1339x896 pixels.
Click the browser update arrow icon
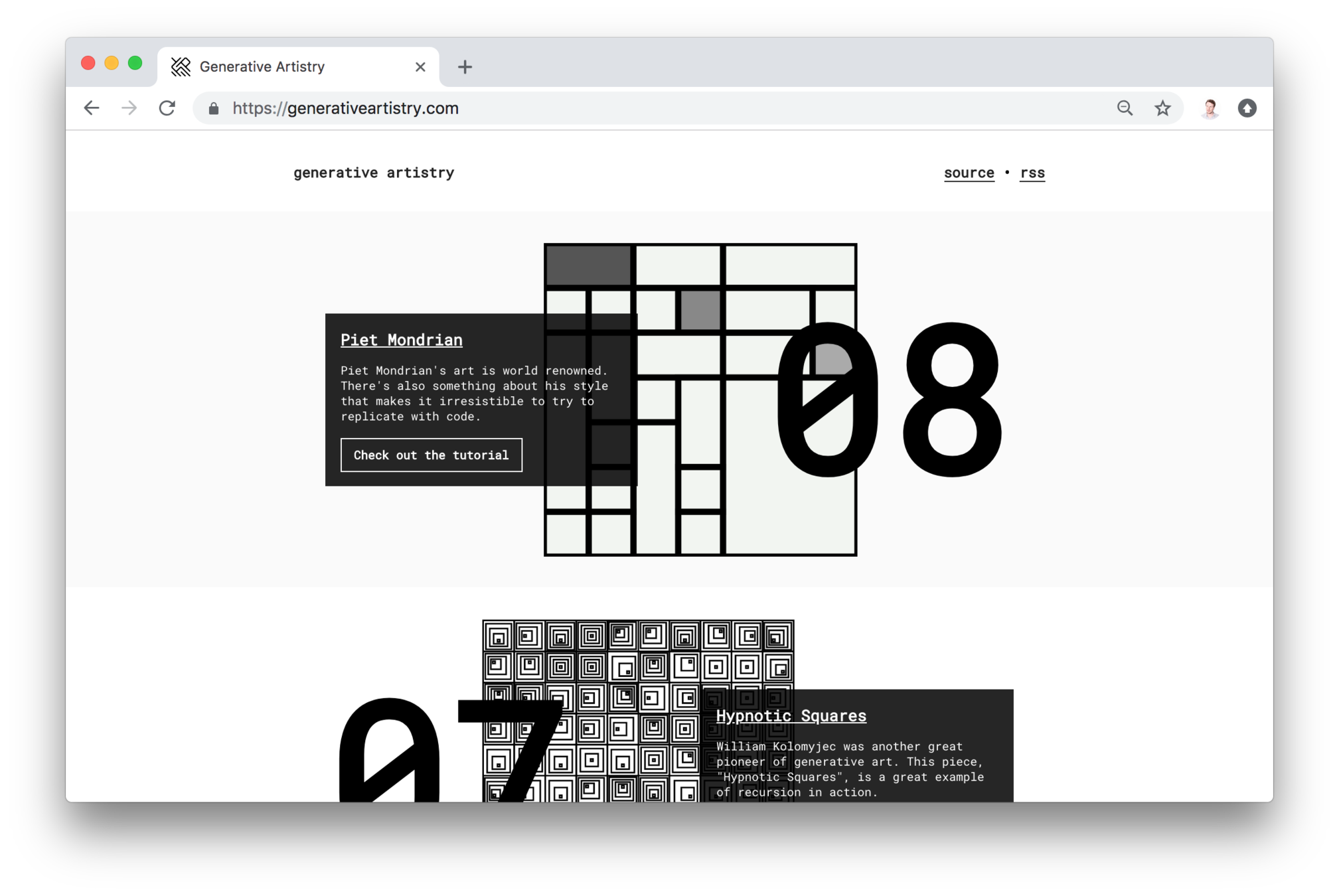tap(1247, 108)
